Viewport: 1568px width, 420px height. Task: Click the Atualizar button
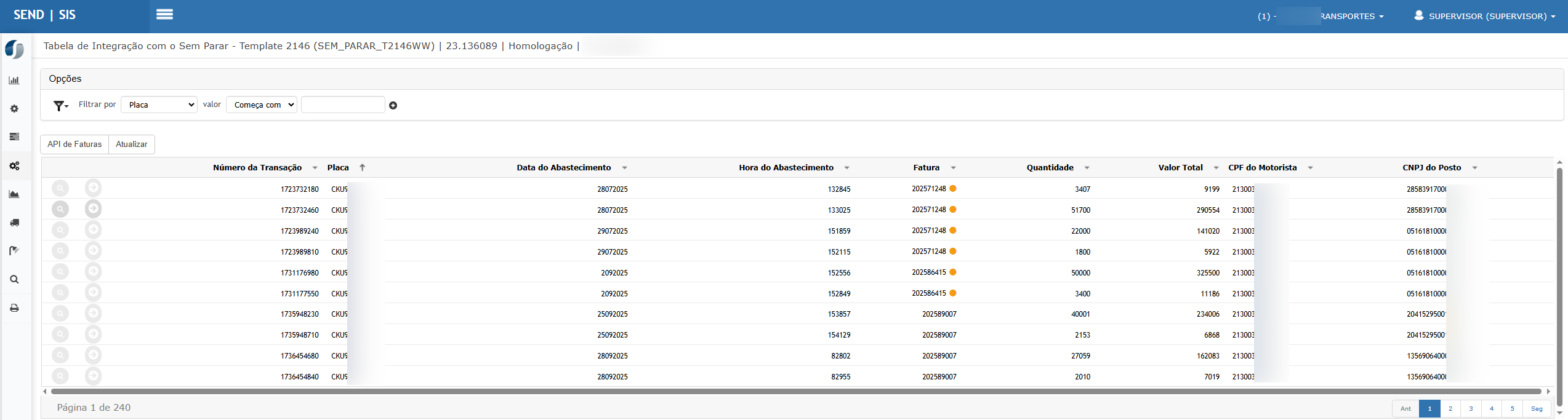coord(132,145)
